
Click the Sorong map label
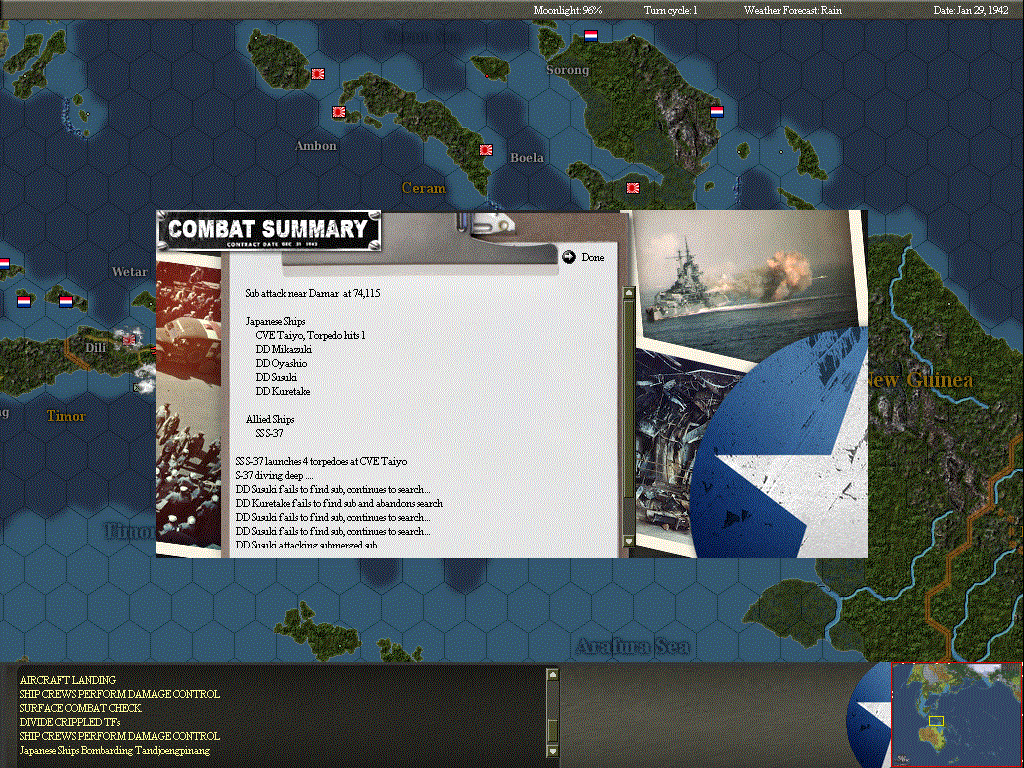(x=567, y=70)
